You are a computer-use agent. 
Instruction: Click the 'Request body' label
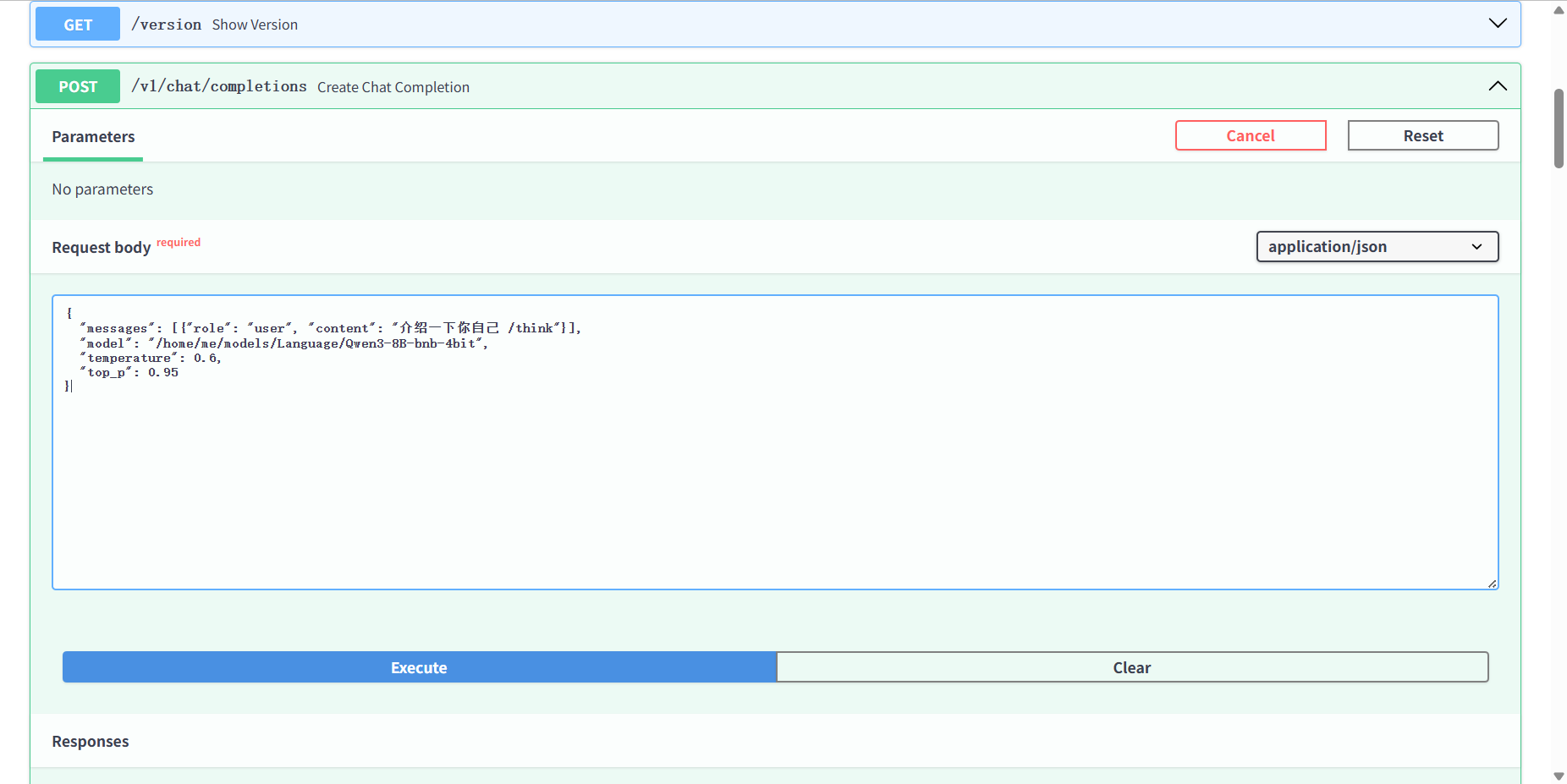coord(102,248)
